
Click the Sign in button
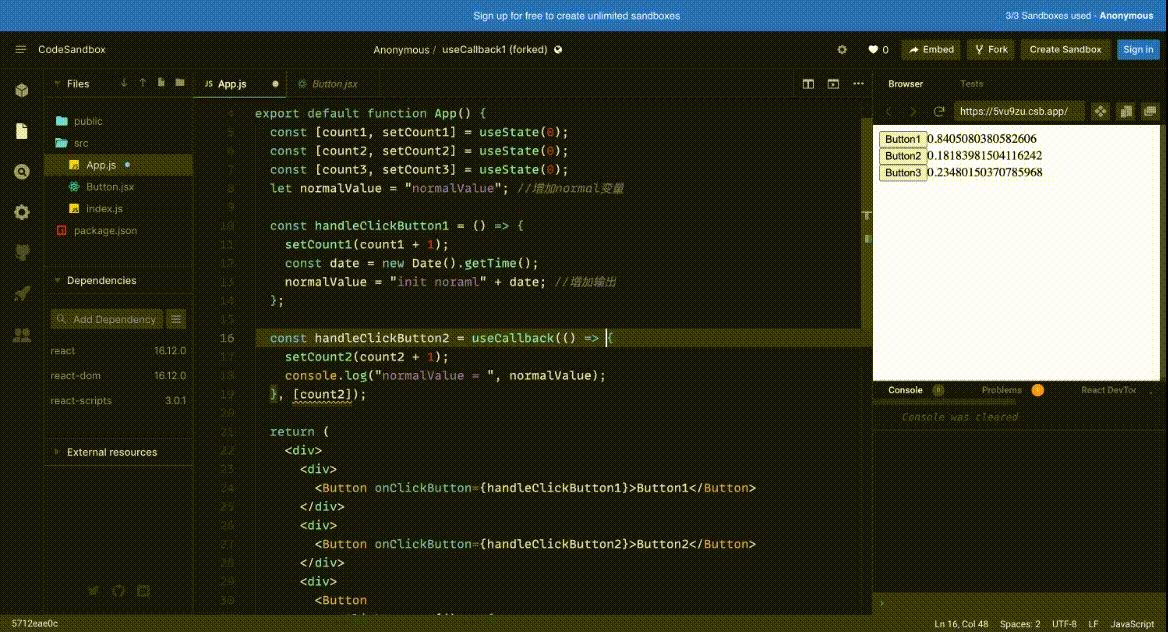[x=1138, y=49]
